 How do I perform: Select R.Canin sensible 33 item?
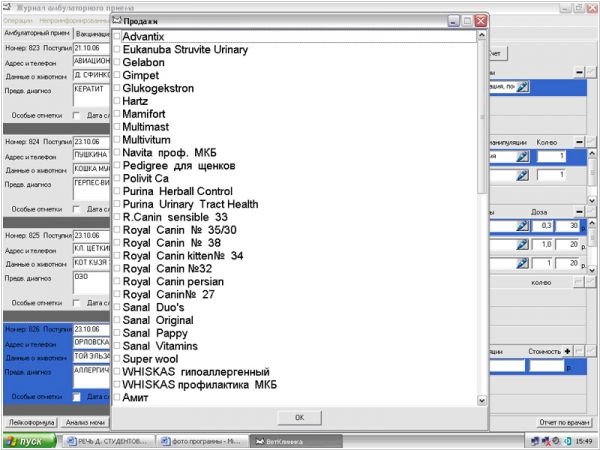point(175,217)
